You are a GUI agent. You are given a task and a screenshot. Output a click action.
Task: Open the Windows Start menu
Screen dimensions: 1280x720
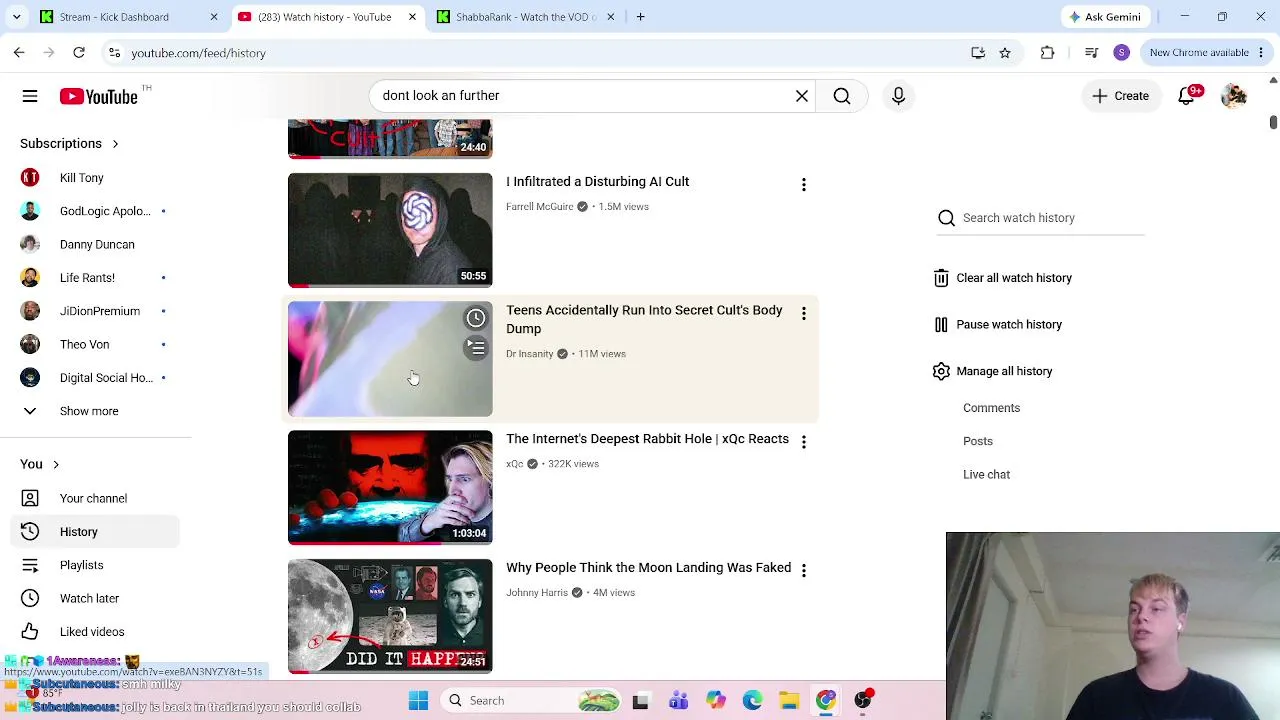419,701
